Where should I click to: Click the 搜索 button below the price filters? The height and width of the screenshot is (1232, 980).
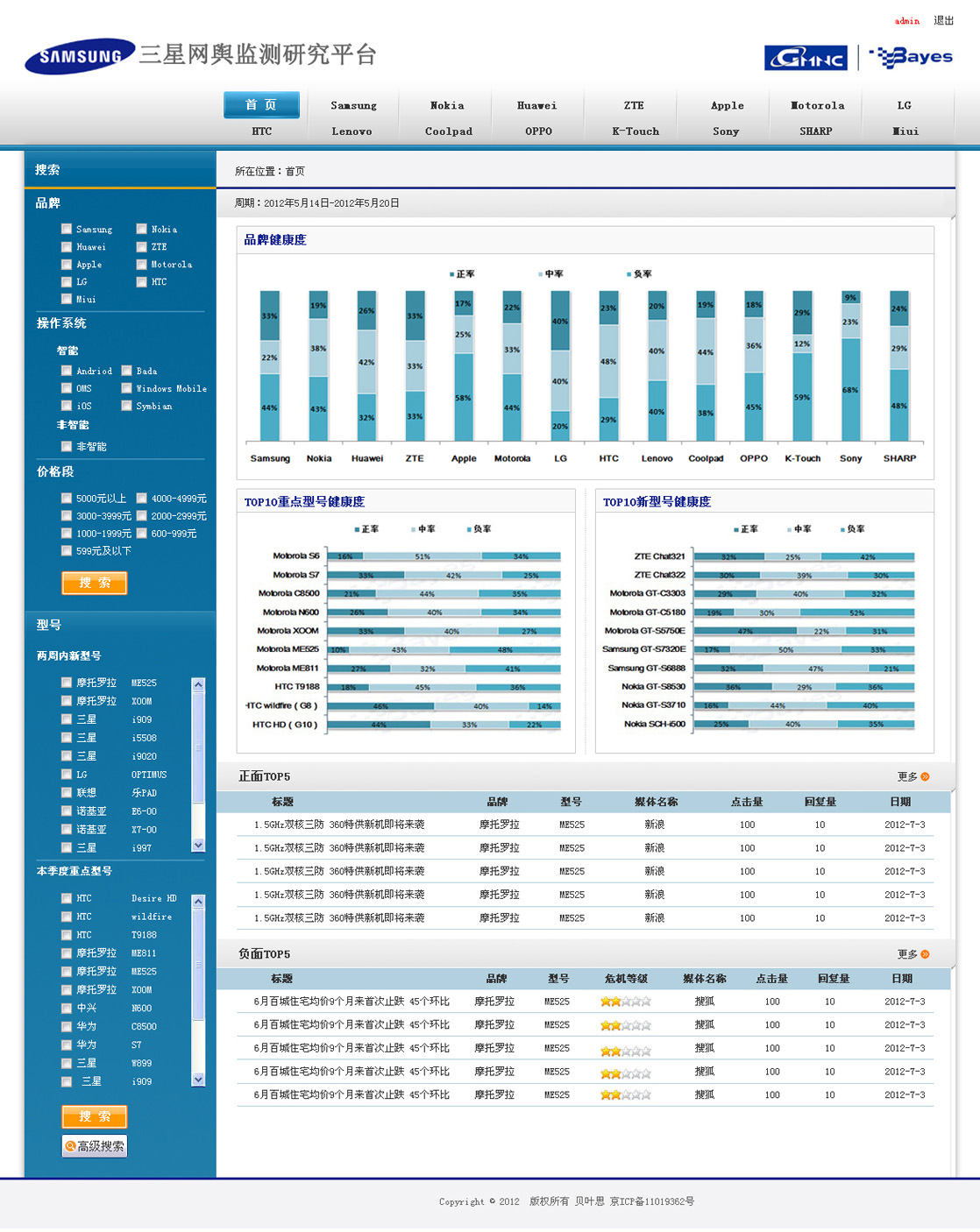click(95, 583)
